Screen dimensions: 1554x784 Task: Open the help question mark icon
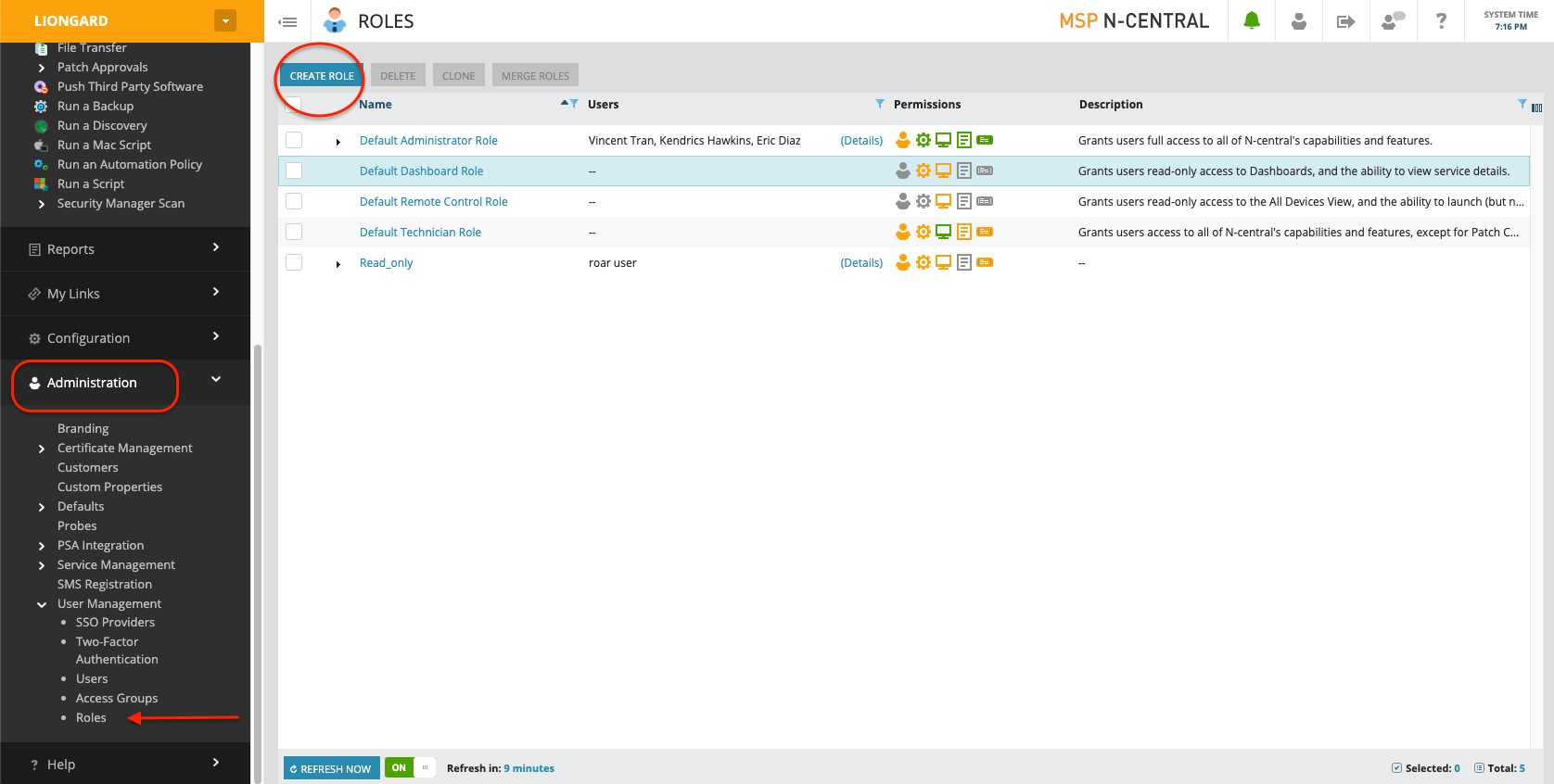(x=1441, y=20)
